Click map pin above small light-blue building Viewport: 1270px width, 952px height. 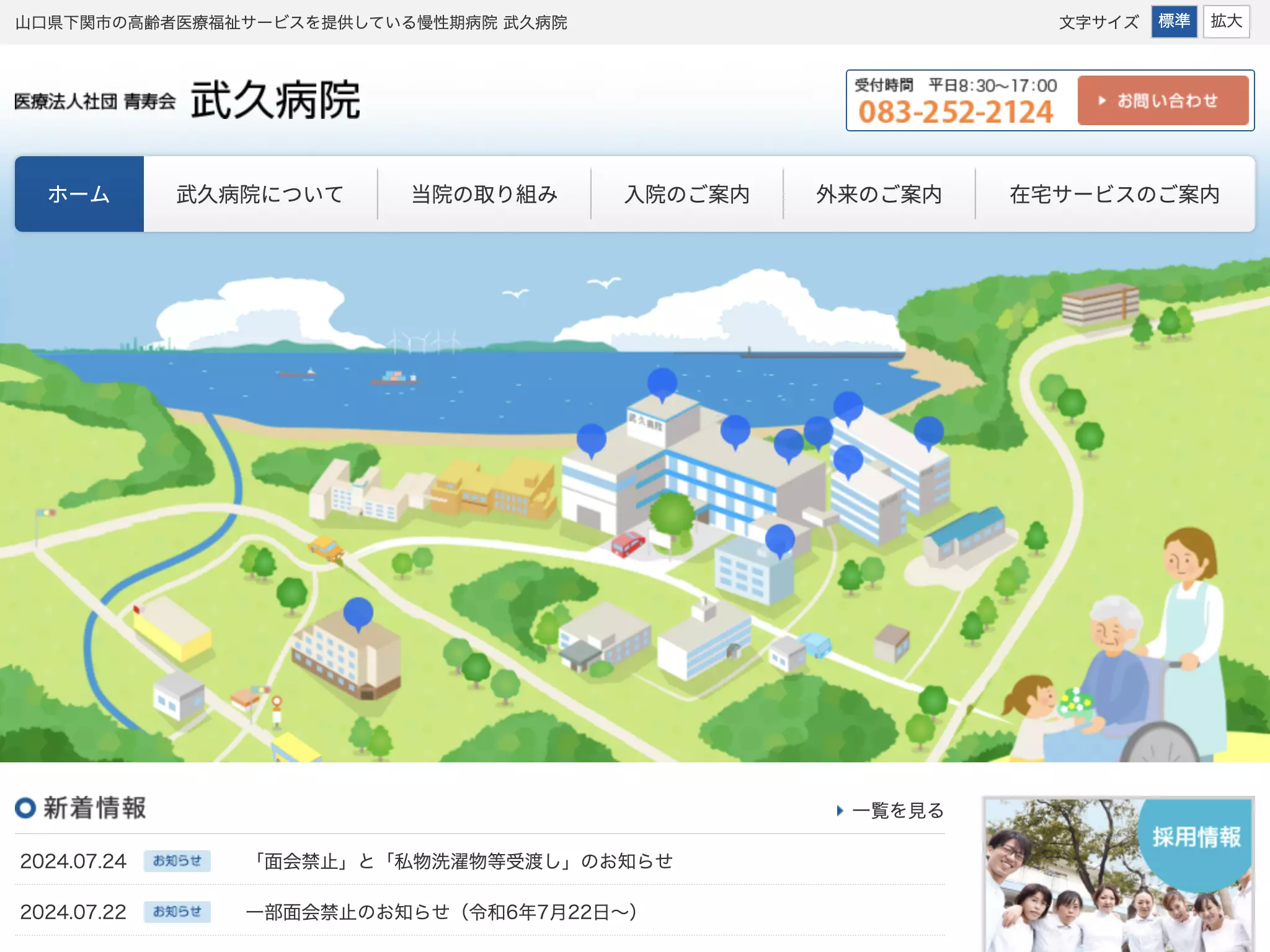coord(779,540)
